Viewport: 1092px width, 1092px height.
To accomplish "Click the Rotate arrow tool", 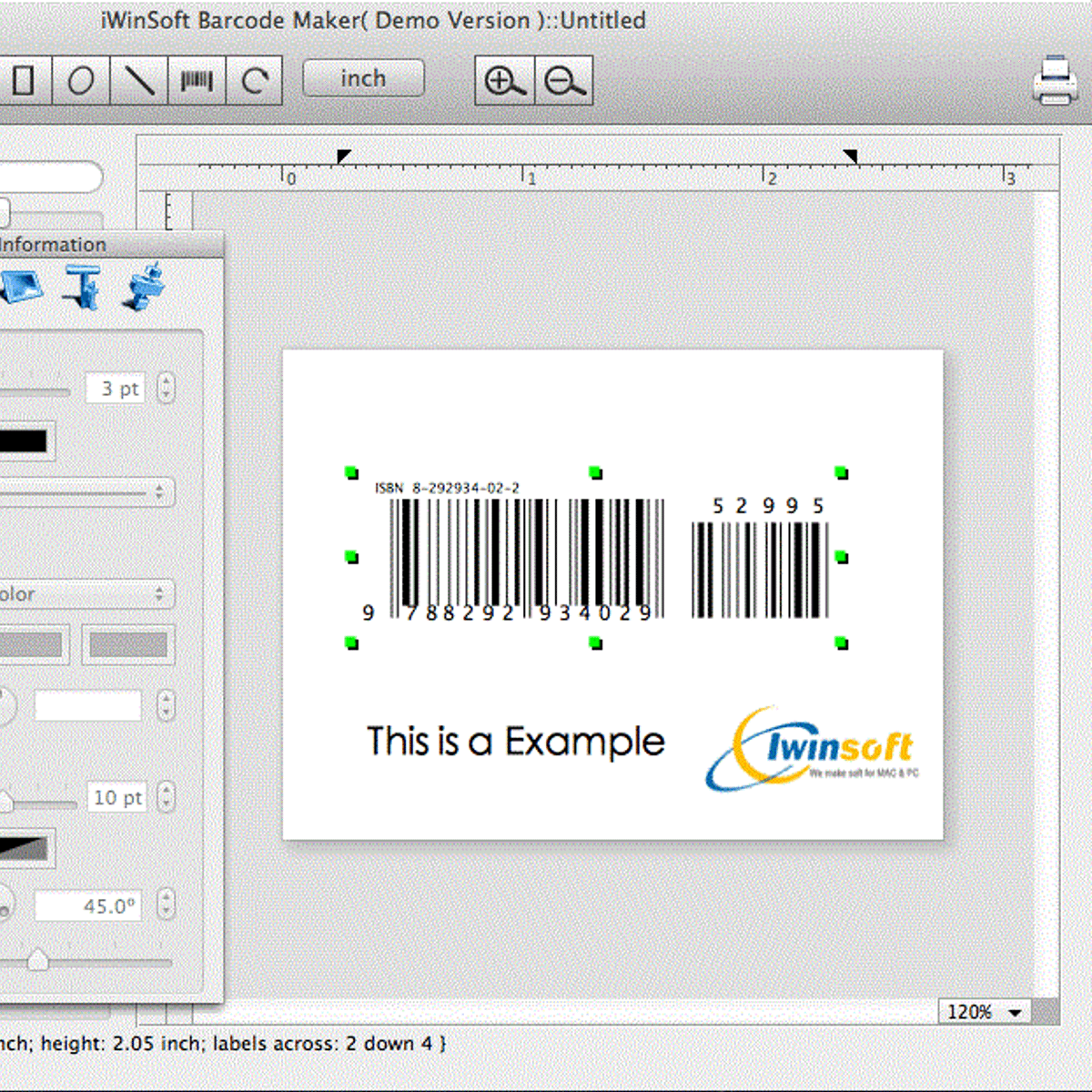I will tap(255, 81).
